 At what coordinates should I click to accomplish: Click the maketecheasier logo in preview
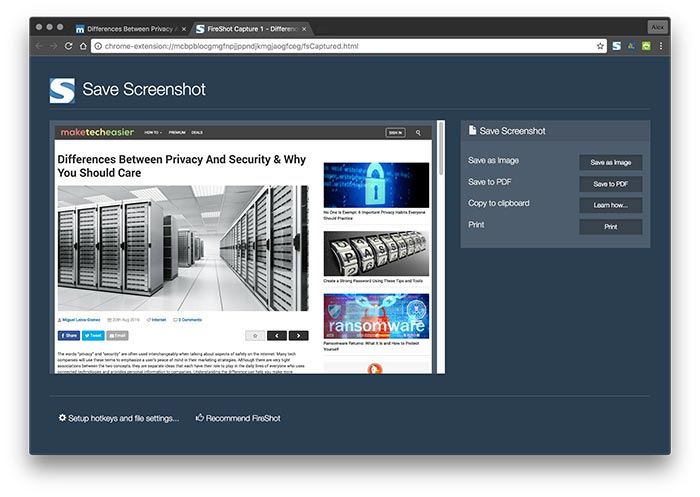click(97, 132)
